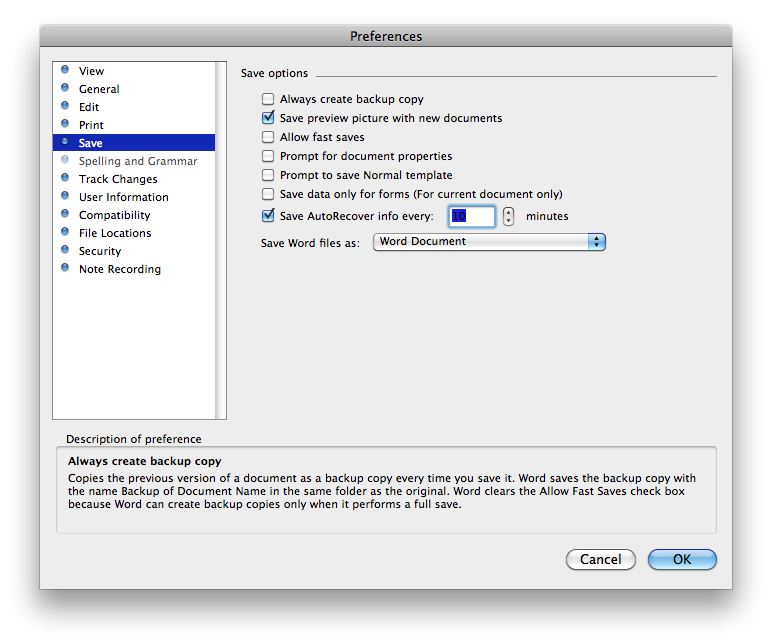Open Compatibility preferences
772x644 pixels.
coord(134,215)
